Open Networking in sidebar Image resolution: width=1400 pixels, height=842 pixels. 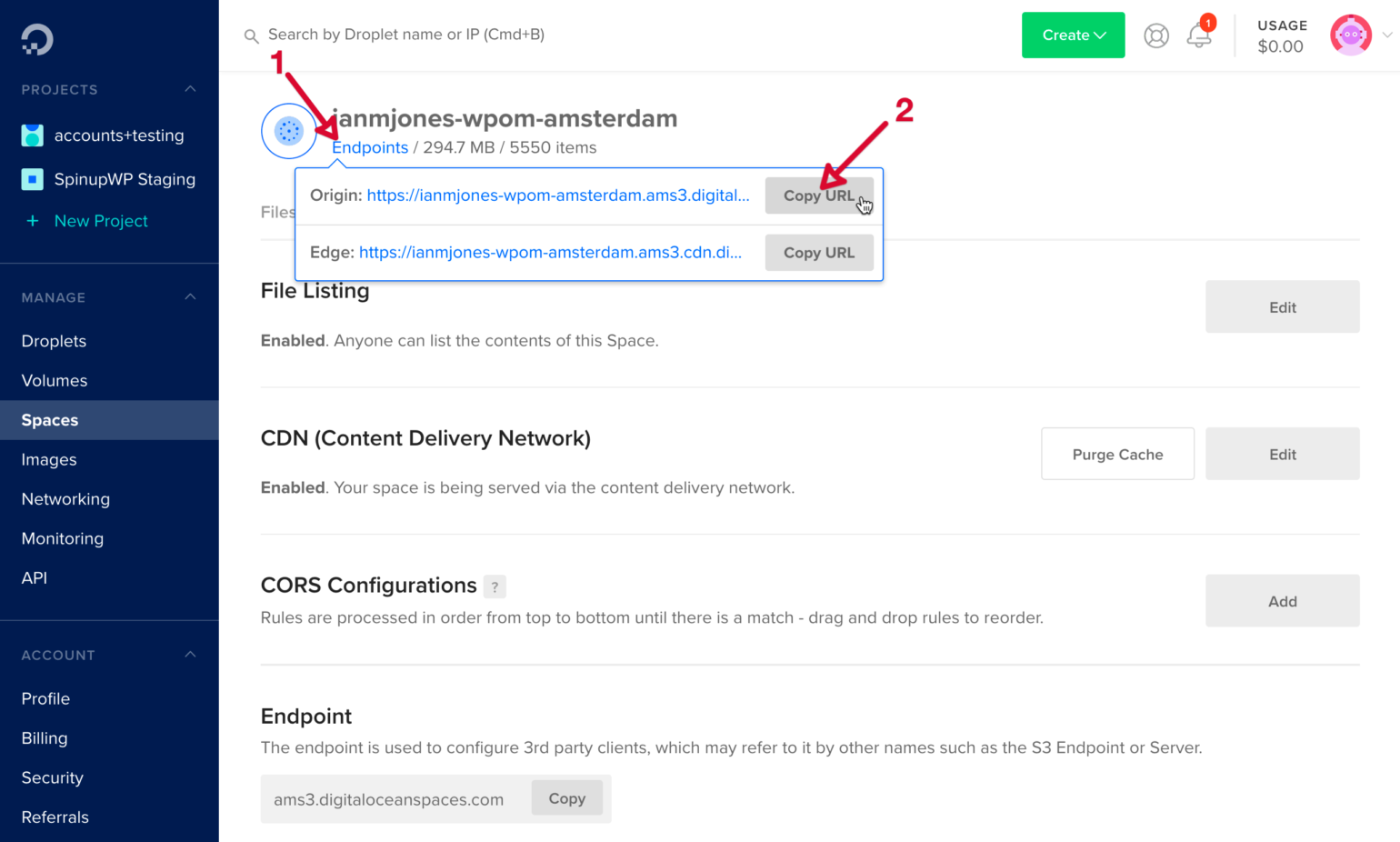tap(65, 499)
